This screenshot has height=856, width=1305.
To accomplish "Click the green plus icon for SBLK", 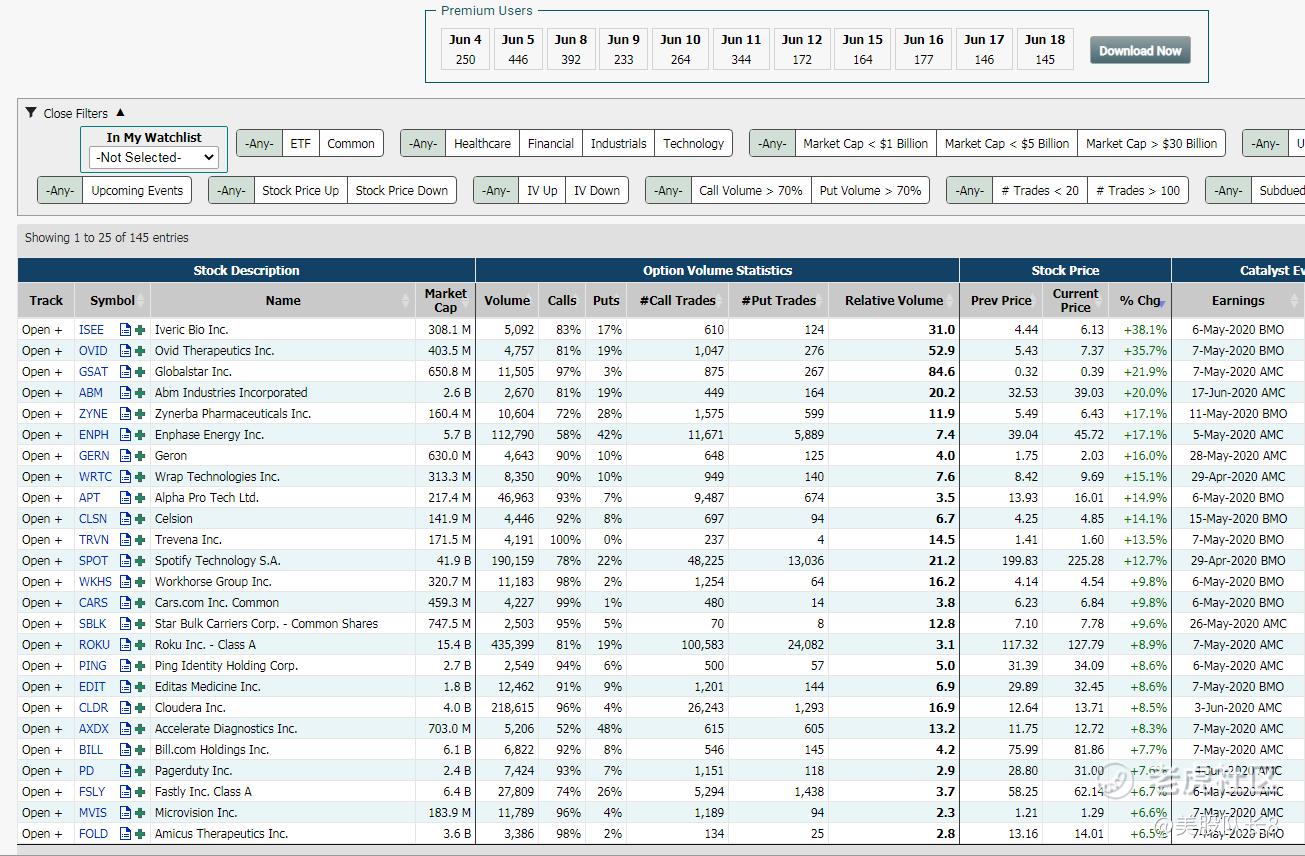I will pyautogui.click(x=140, y=624).
